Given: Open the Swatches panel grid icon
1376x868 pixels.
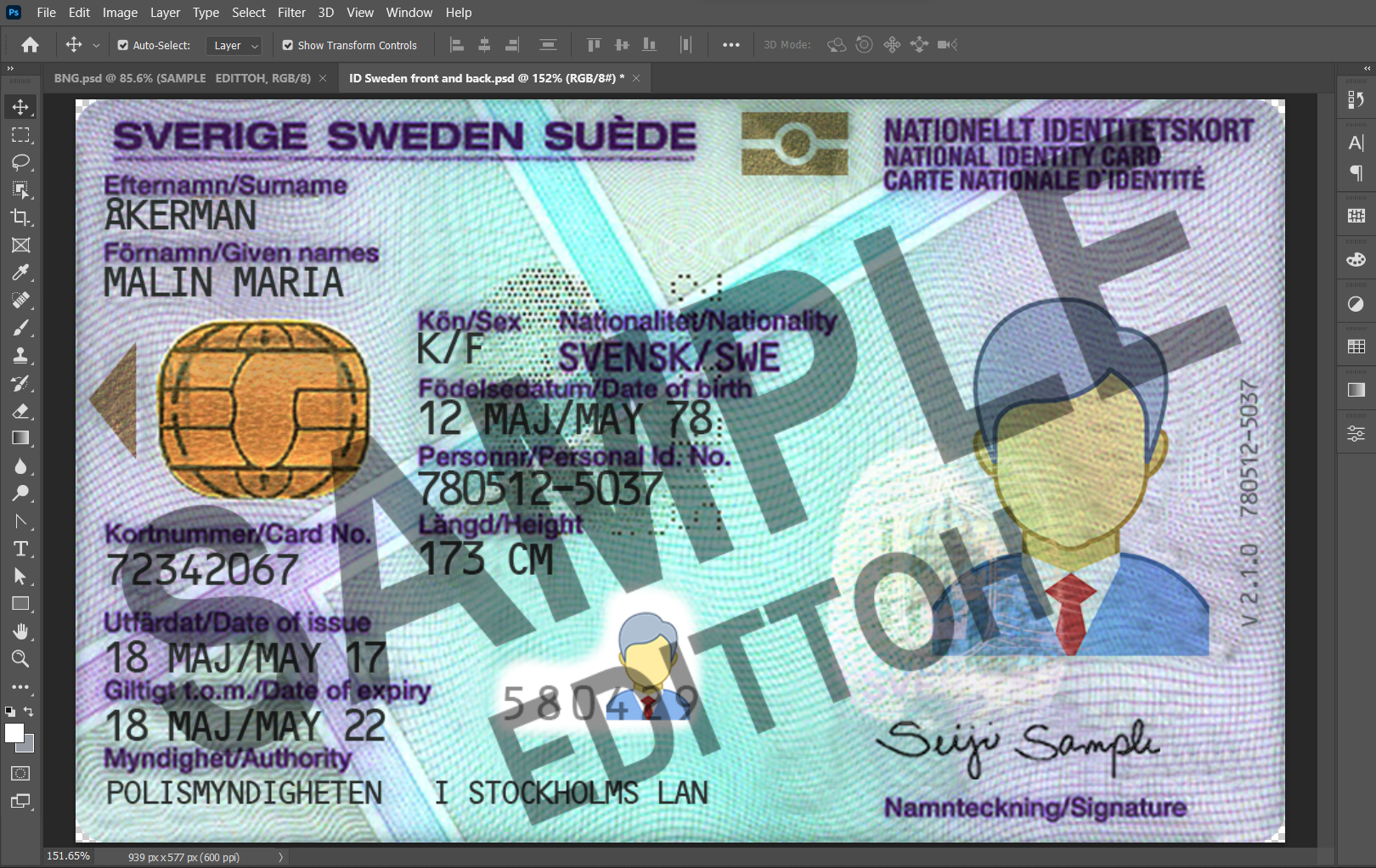Looking at the screenshot, I should (1356, 347).
